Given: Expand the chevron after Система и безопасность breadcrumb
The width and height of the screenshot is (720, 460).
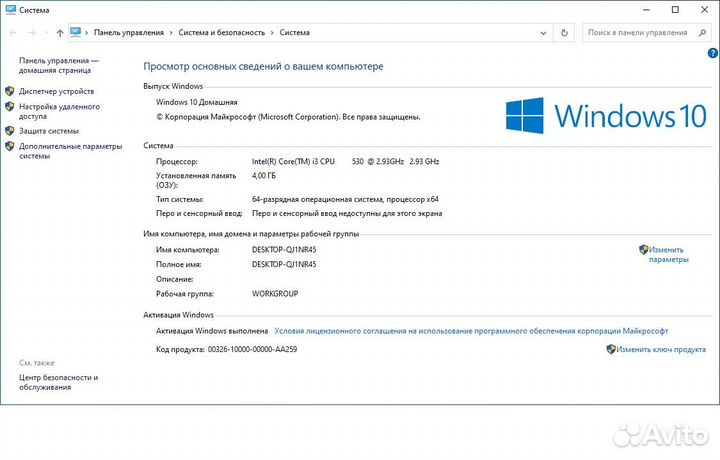Looking at the screenshot, I should (x=272, y=32).
